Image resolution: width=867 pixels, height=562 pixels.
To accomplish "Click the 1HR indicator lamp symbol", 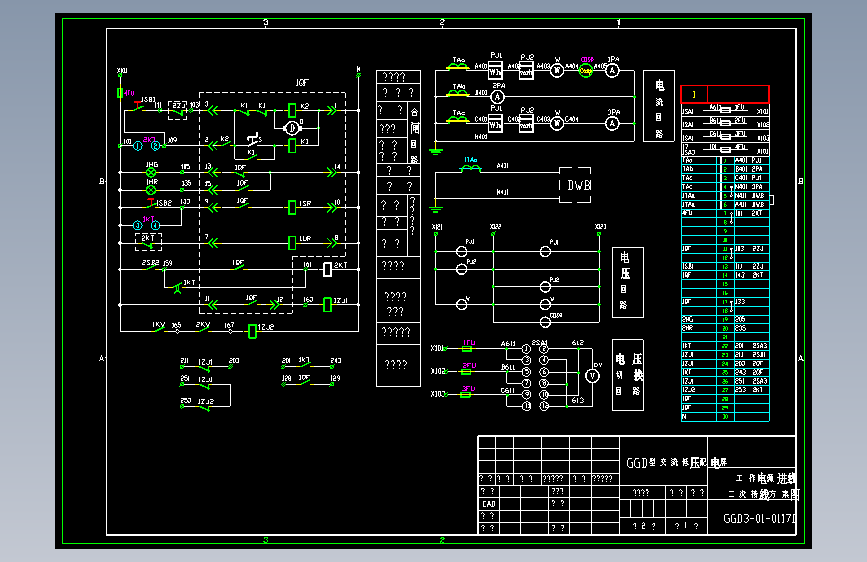I will click(151, 190).
